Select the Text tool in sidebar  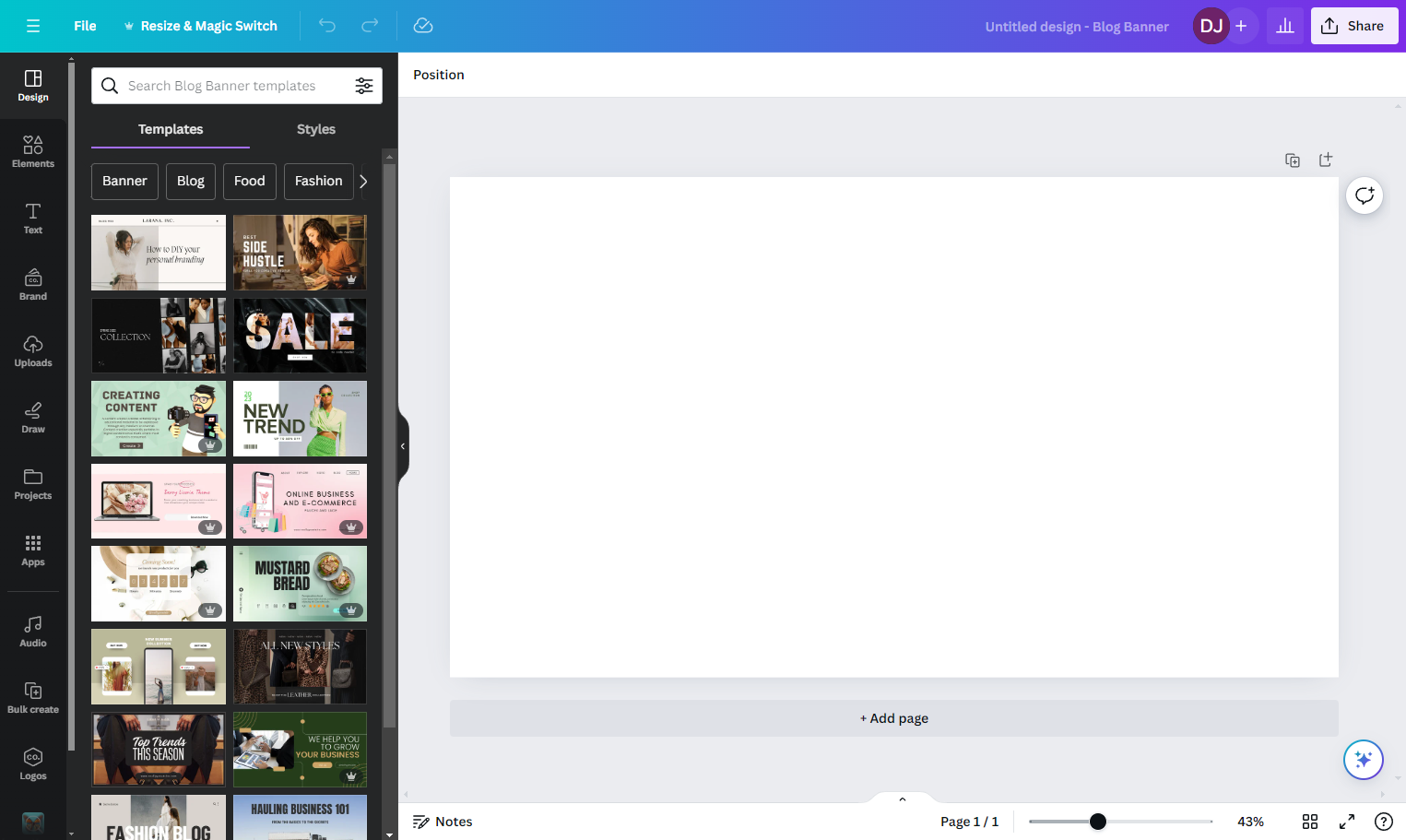(33, 219)
